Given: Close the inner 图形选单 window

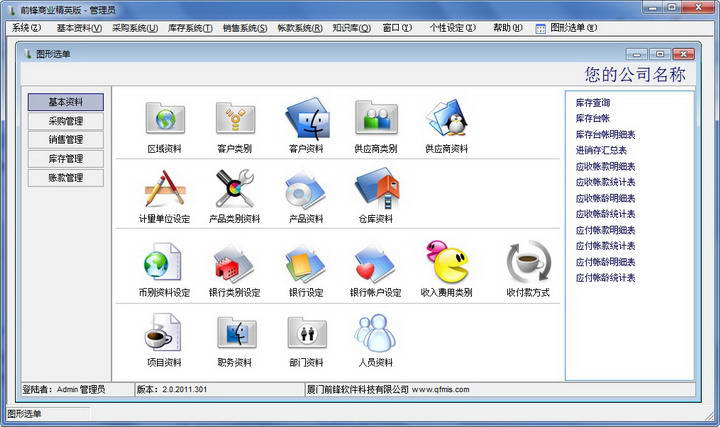Looking at the screenshot, I should click(x=683, y=54).
